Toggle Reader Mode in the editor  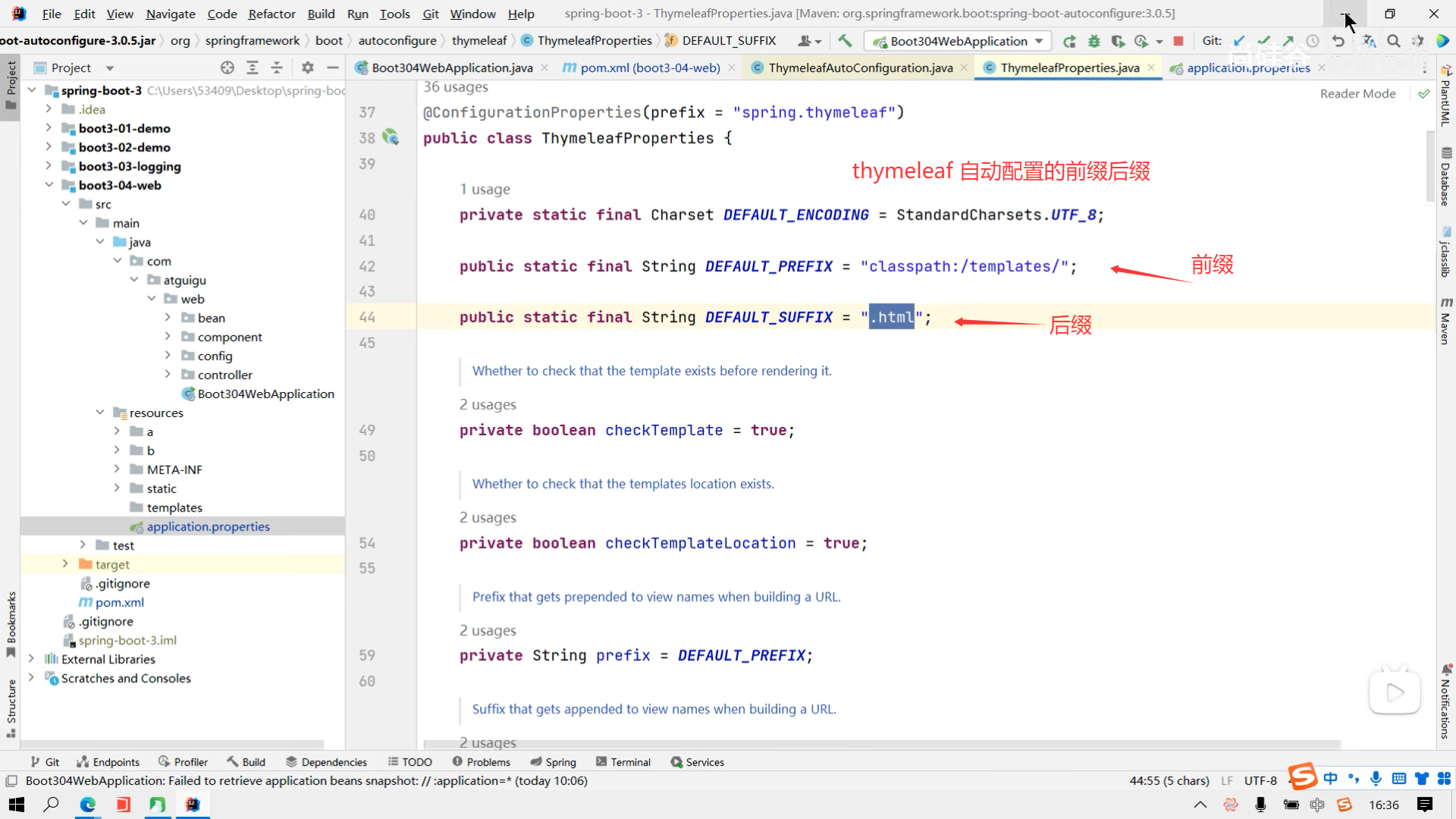(1357, 93)
